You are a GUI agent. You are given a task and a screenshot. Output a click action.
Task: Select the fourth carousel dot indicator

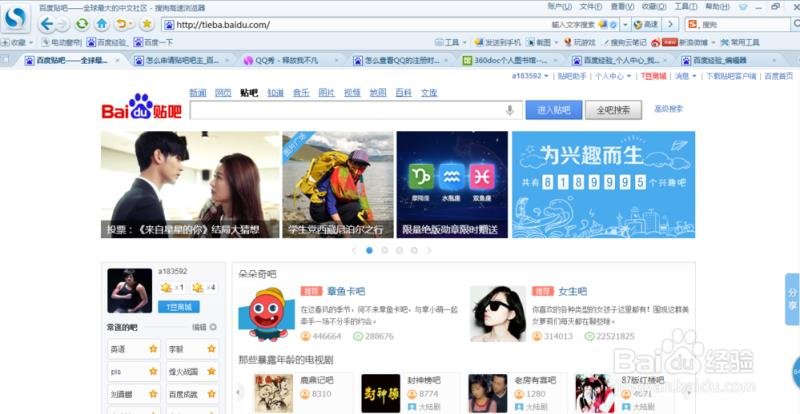(x=414, y=251)
